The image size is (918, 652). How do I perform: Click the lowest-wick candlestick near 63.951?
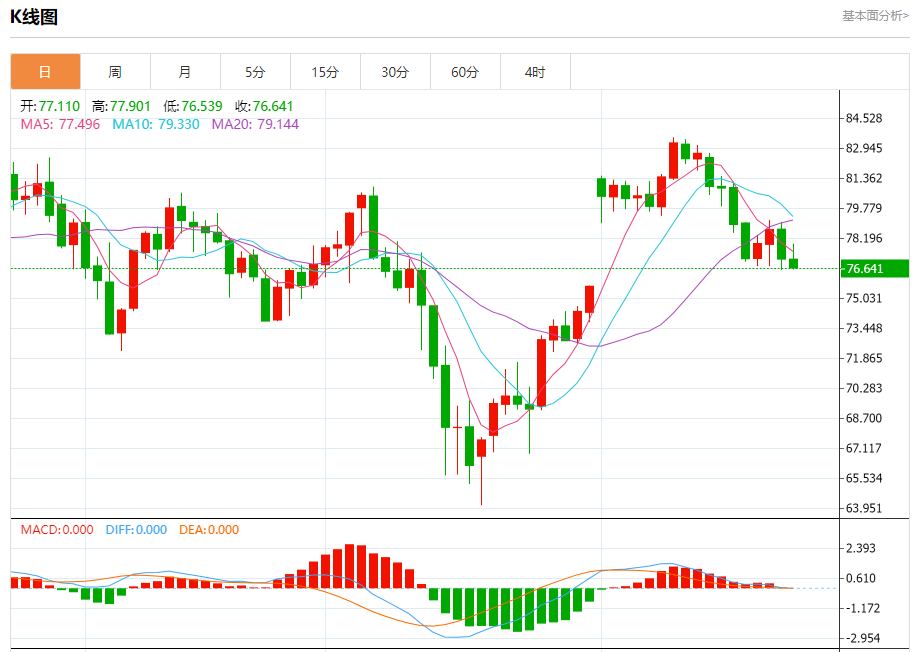[x=481, y=471]
